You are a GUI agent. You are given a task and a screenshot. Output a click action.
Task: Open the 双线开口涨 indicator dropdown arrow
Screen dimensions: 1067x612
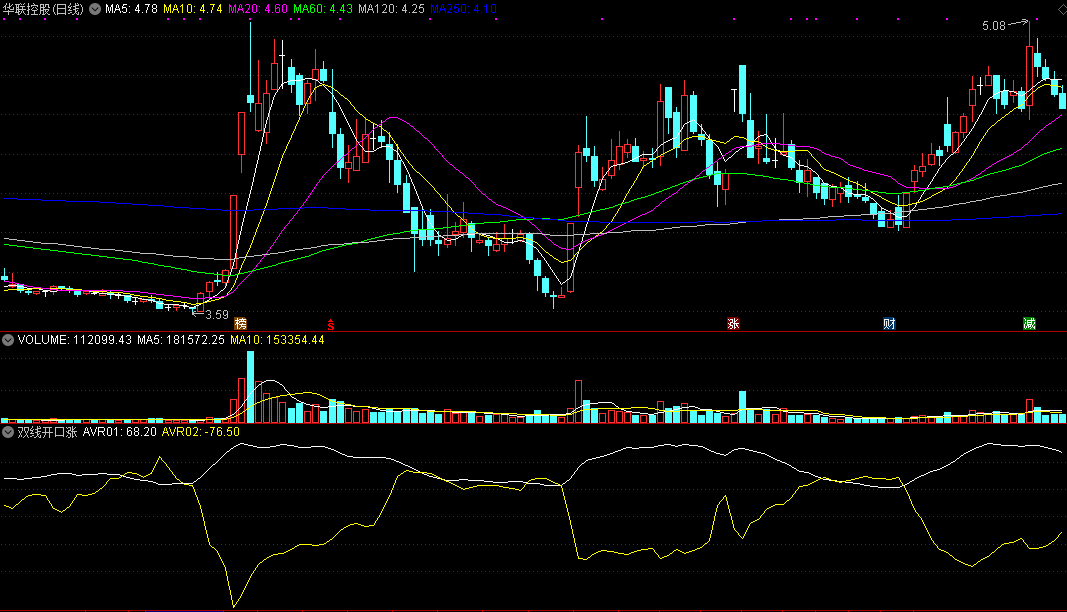[x=8, y=432]
